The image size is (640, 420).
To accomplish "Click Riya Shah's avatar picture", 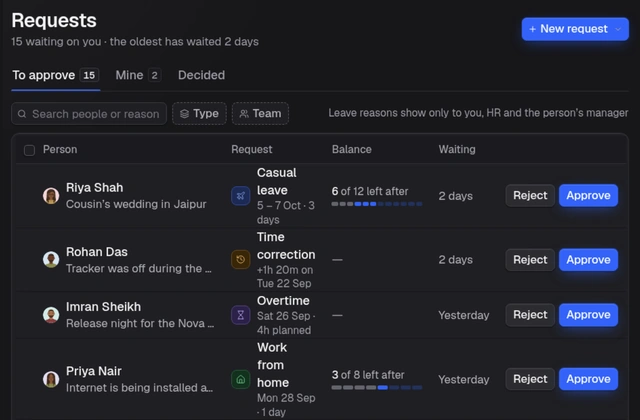I will [x=51, y=196].
